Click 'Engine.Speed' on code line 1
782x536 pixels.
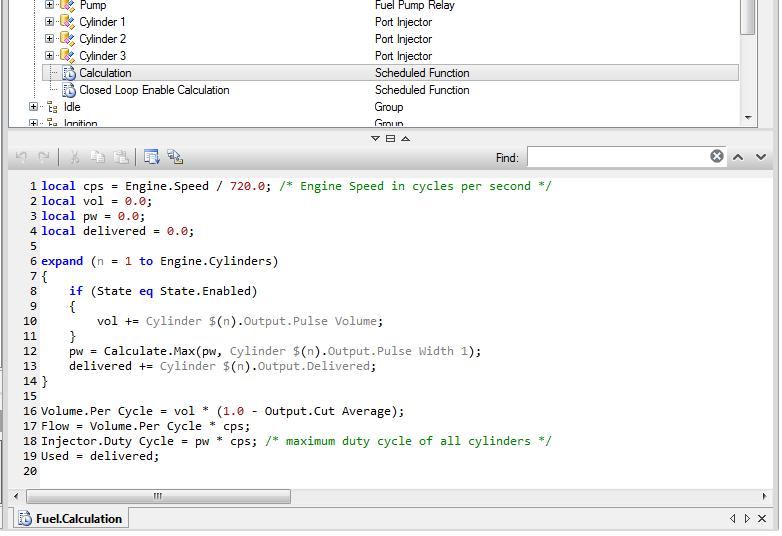tap(167, 186)
